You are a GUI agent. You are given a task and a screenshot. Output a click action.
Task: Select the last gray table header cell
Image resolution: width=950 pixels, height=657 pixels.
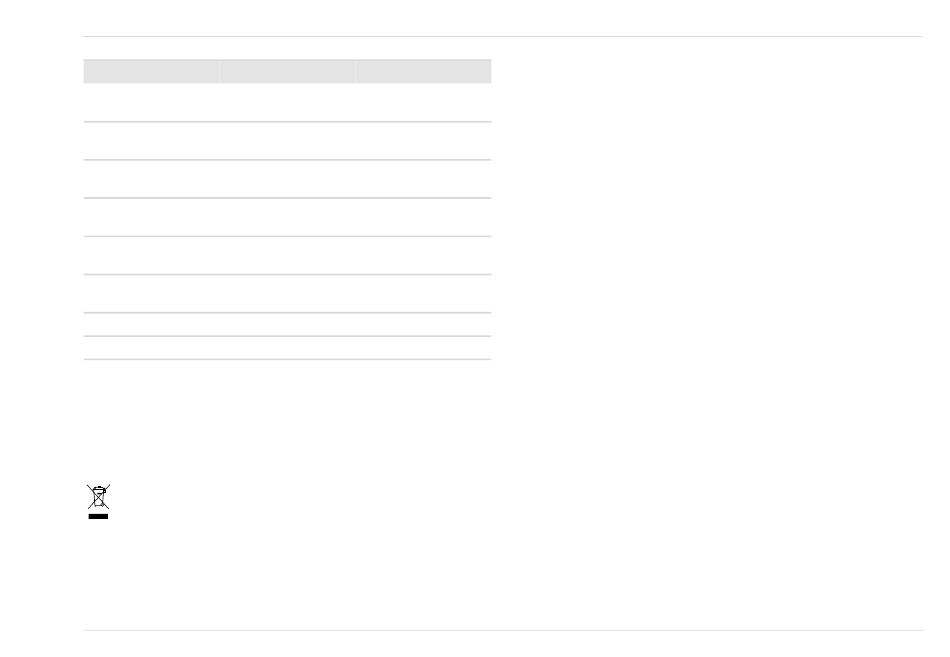click(424, 72)
